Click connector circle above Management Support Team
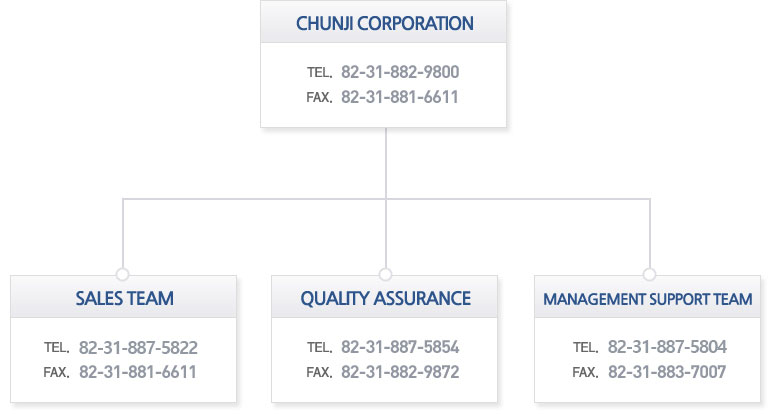 (649, 274)
